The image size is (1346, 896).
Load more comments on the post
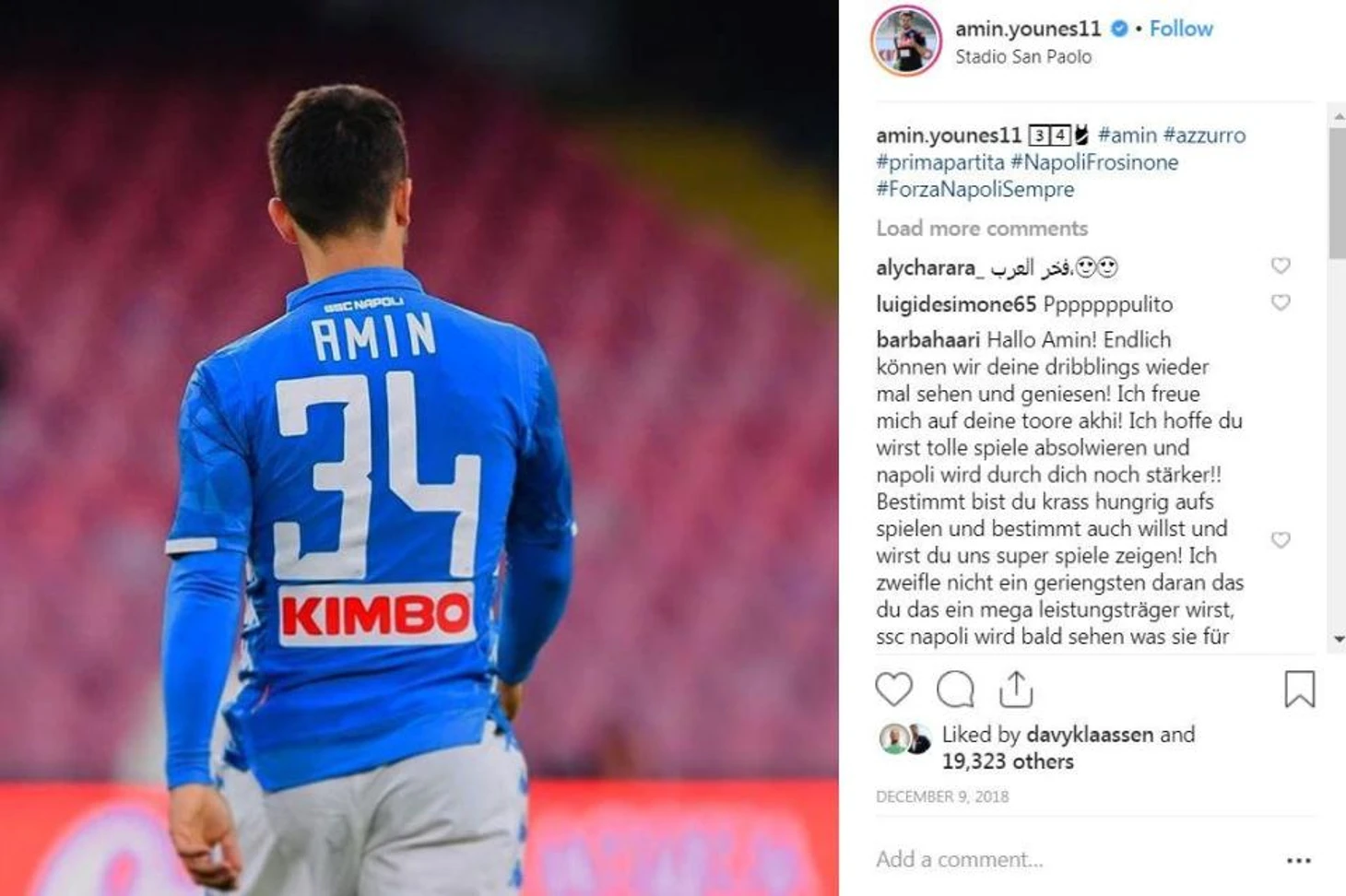pos(982,229)
